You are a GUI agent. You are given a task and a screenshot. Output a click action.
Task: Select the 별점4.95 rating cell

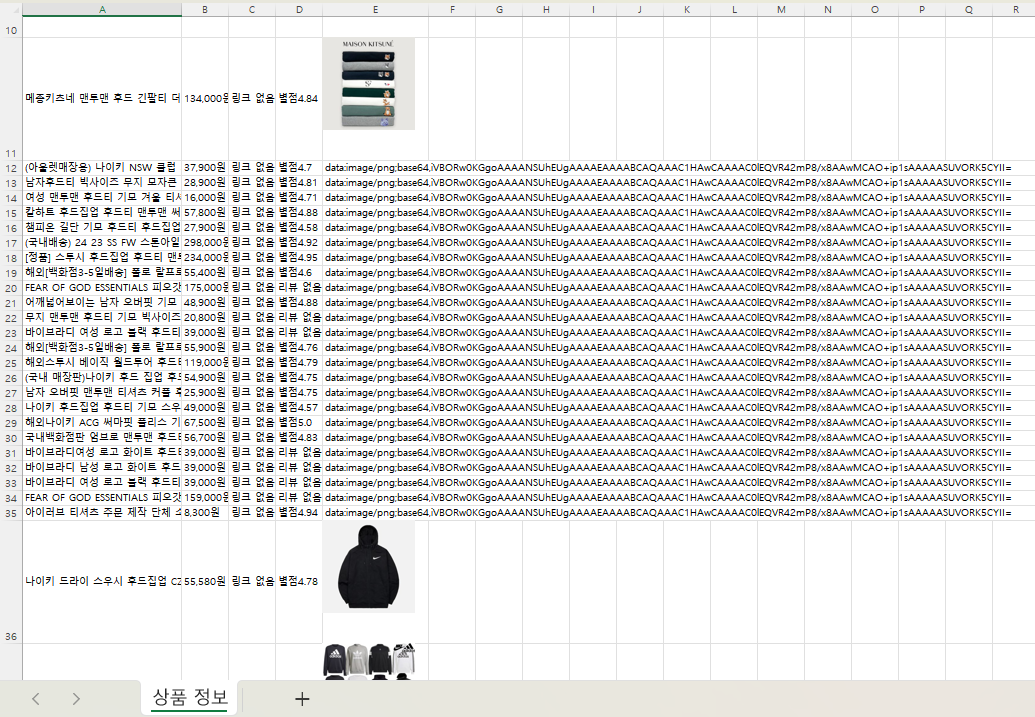point(299,257)
